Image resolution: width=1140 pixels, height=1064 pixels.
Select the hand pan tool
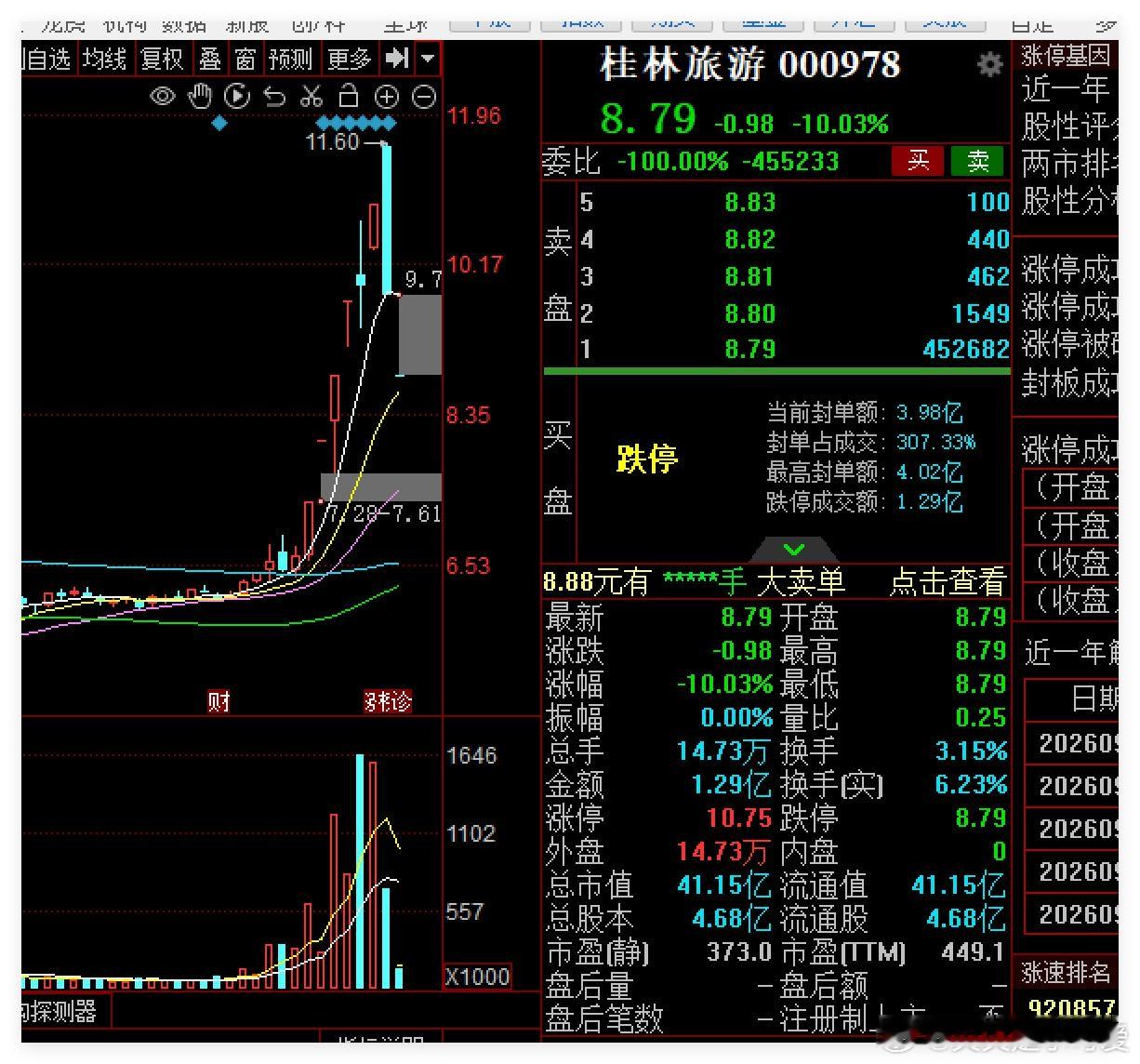[x=200, y=96]
